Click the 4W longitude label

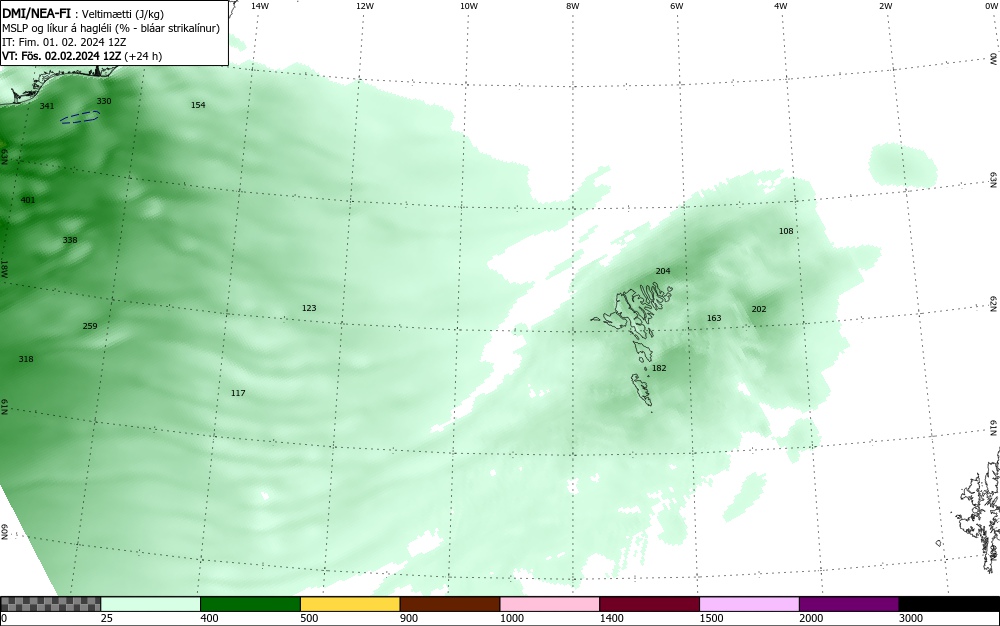click(781, 6)
